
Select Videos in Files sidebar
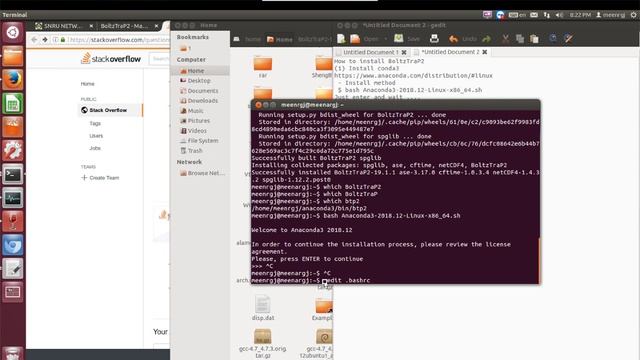pyautogui.click(x=200, y=131)
